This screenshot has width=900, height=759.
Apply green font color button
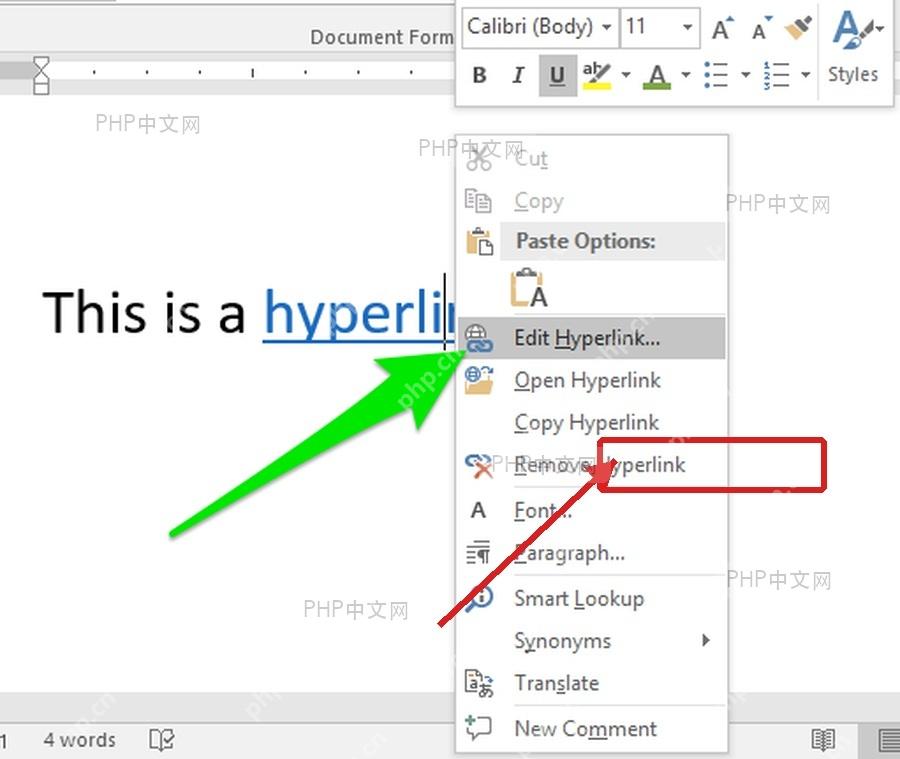[x=657, y=75]
